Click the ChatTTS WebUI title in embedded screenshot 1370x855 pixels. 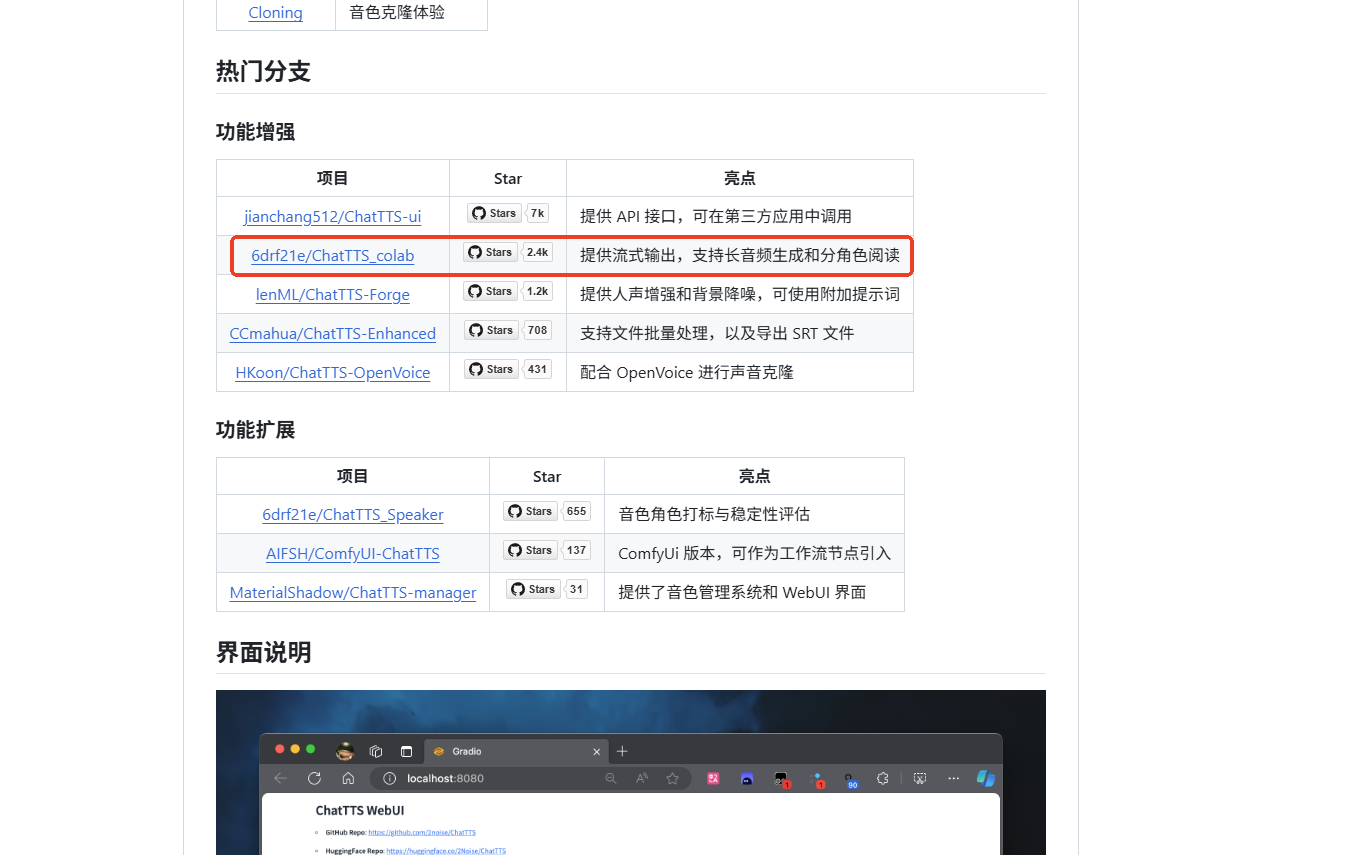tap(360, 810)
